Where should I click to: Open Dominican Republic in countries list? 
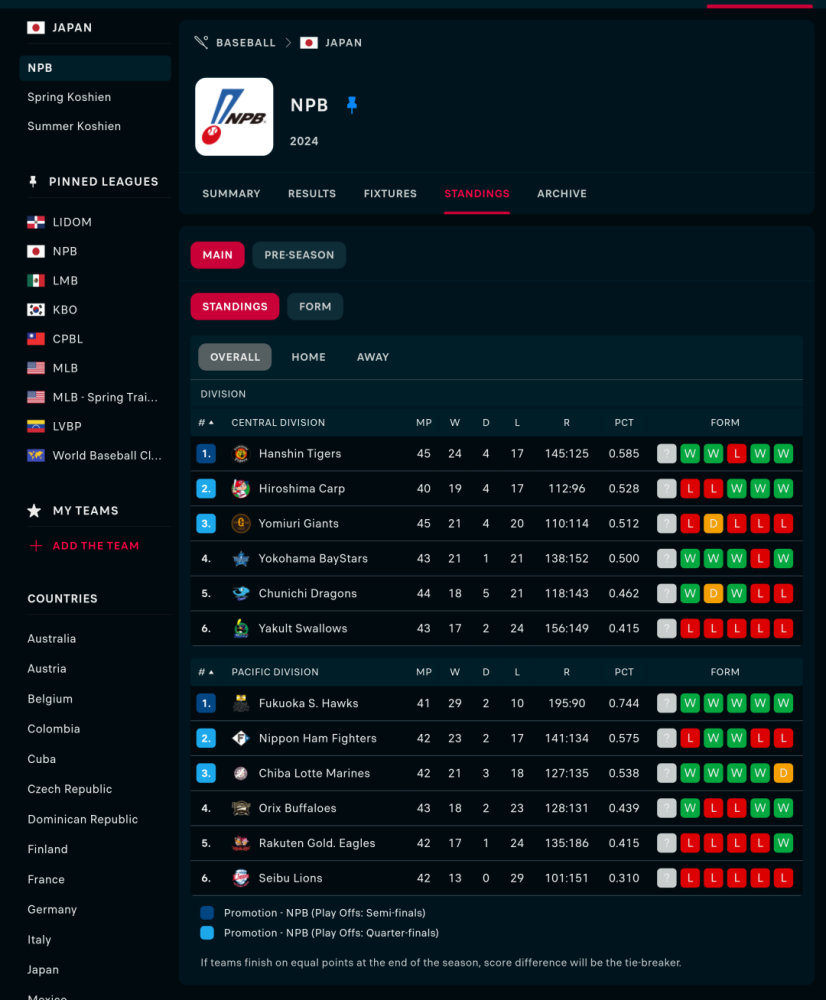click(82, 819)
